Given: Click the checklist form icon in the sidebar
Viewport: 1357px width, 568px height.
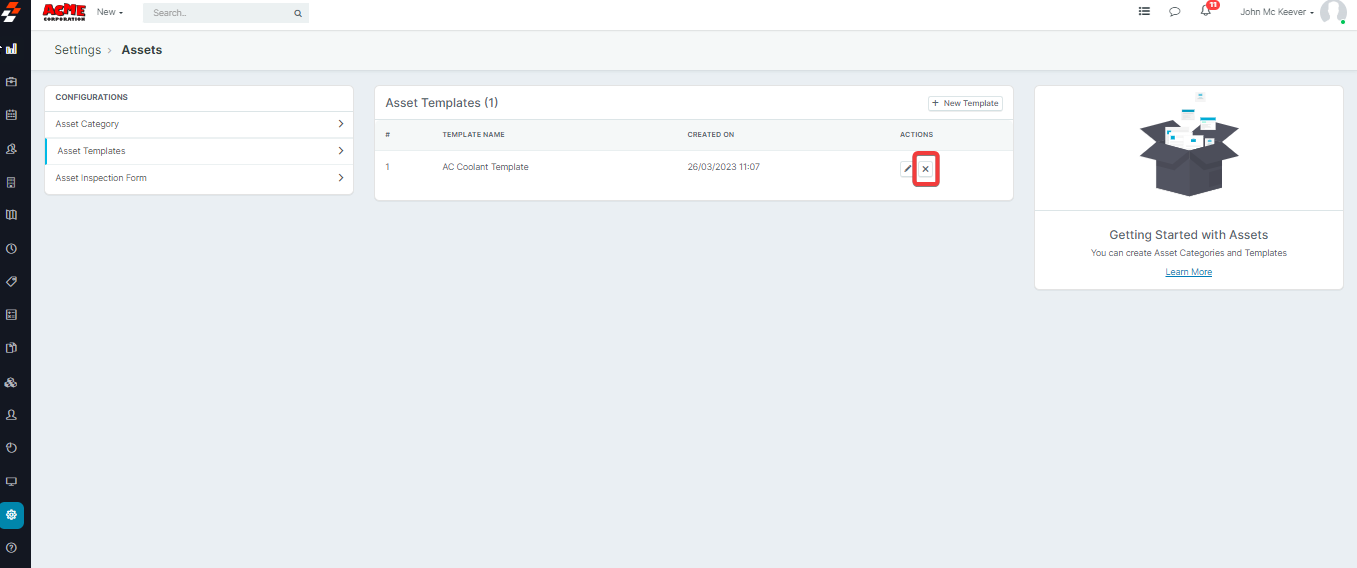Looking at the screenshot, I should [11, 314].
